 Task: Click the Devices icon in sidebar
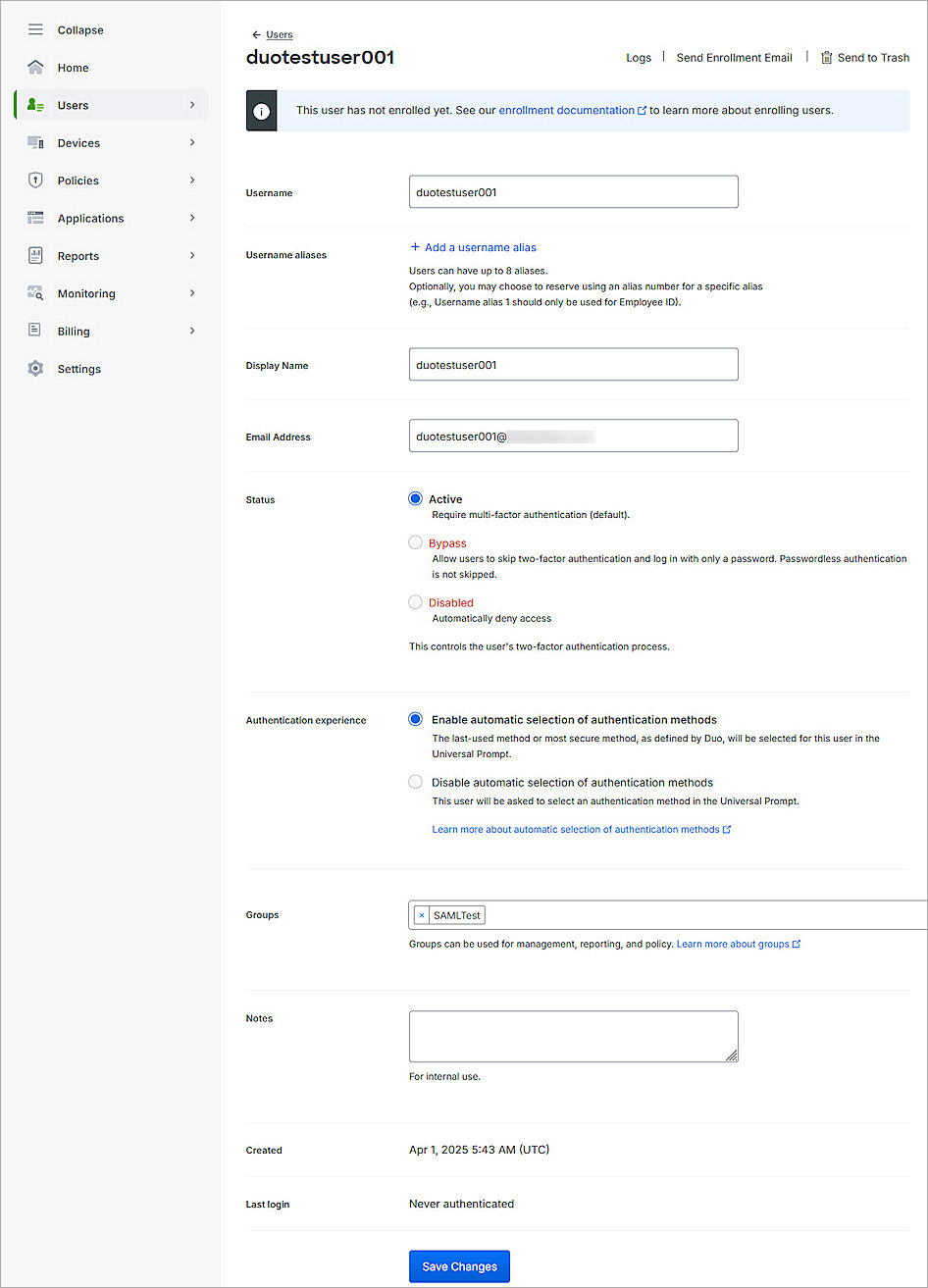coord(35,143)
